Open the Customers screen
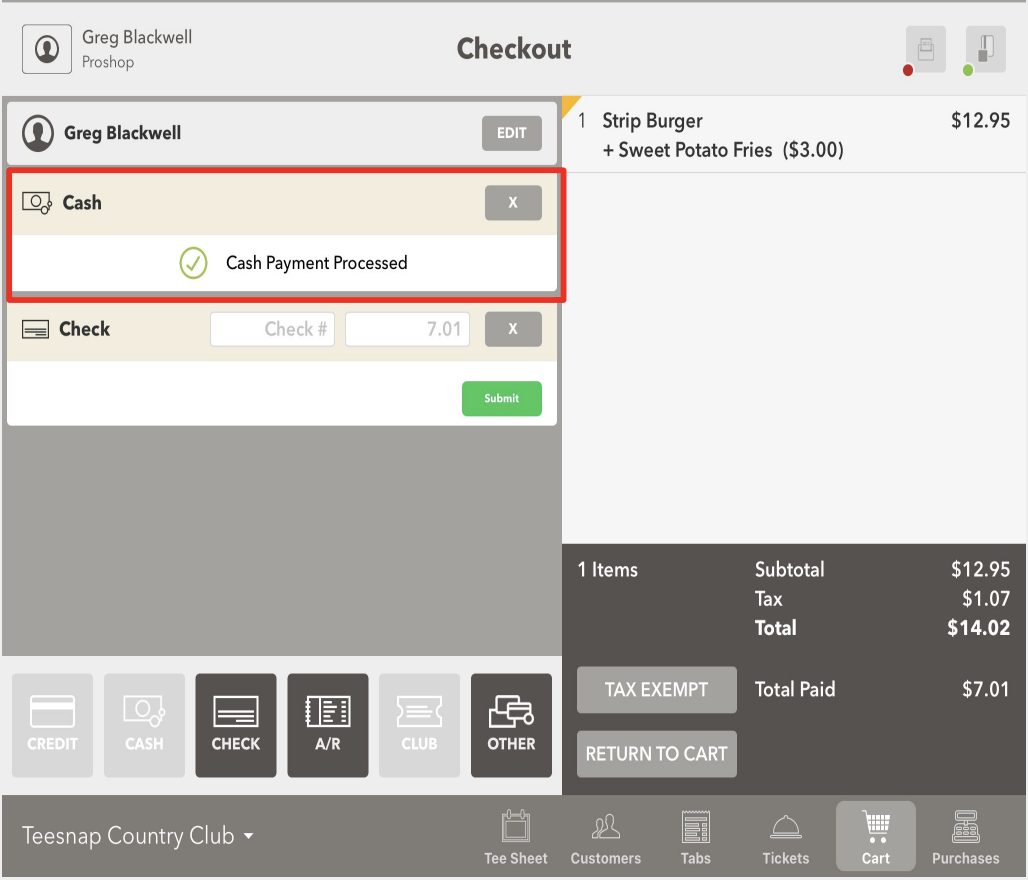 [605, 836]
